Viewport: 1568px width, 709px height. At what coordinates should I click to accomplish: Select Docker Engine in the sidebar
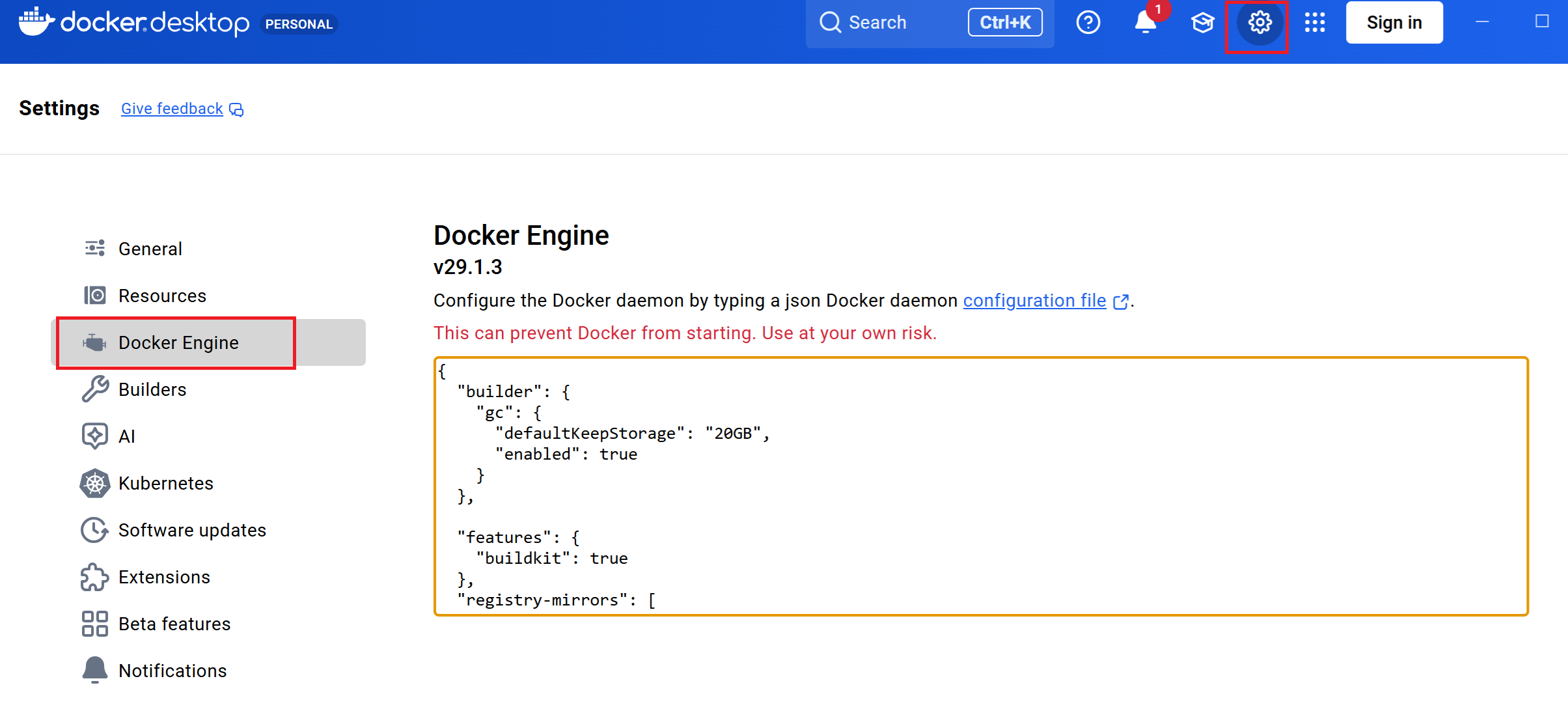click(178, 342)
